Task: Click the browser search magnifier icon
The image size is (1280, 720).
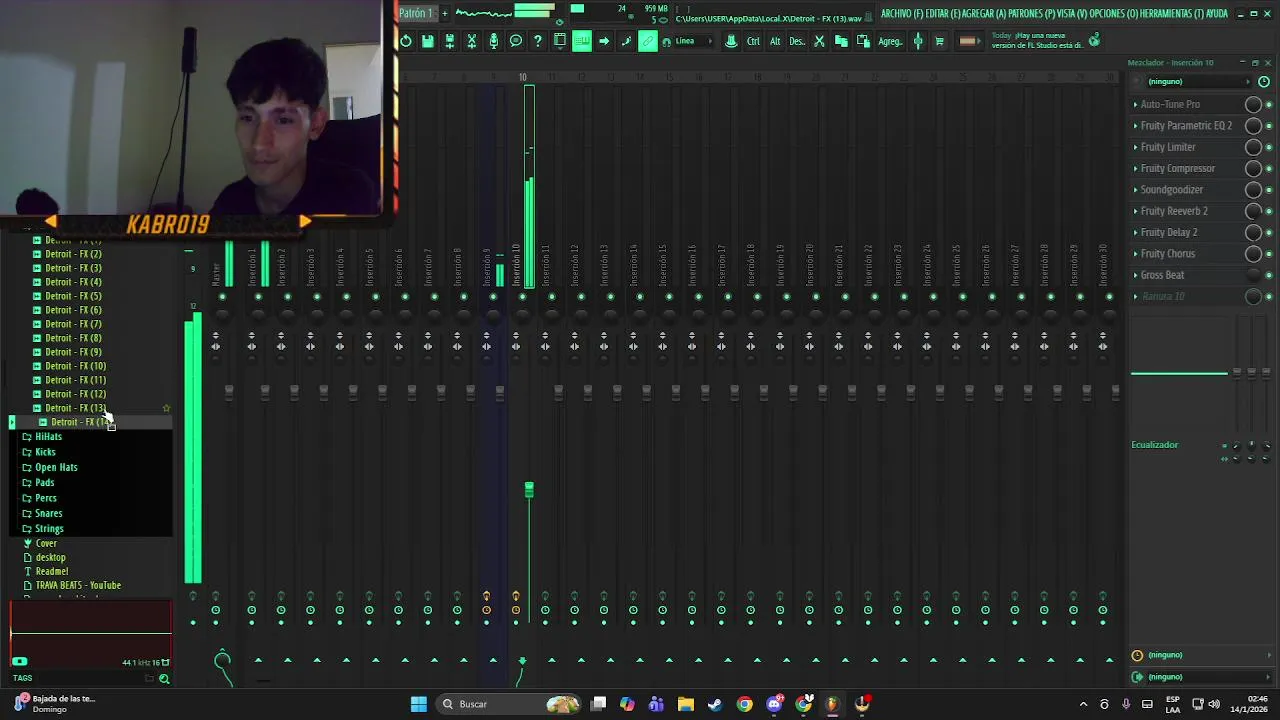Action: 164,679
